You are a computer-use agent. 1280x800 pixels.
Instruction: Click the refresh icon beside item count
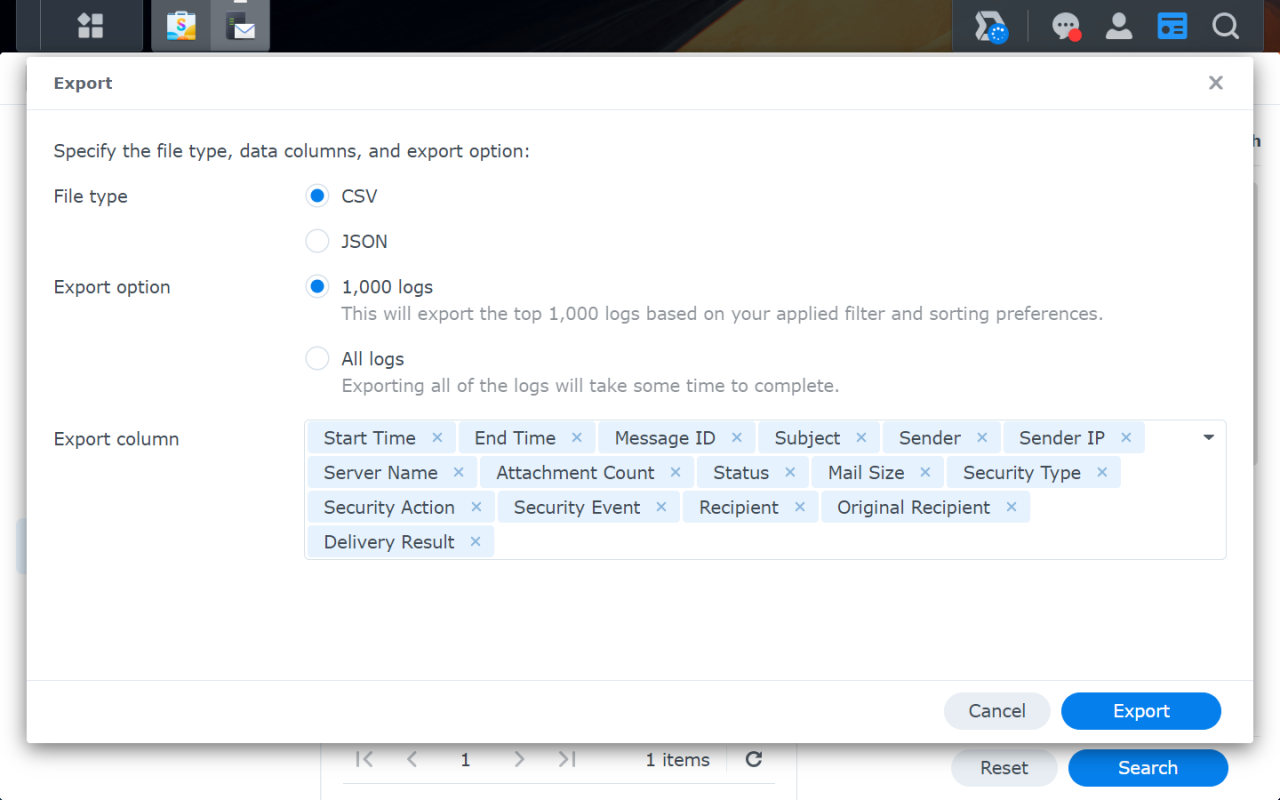[x=754, y=760]
